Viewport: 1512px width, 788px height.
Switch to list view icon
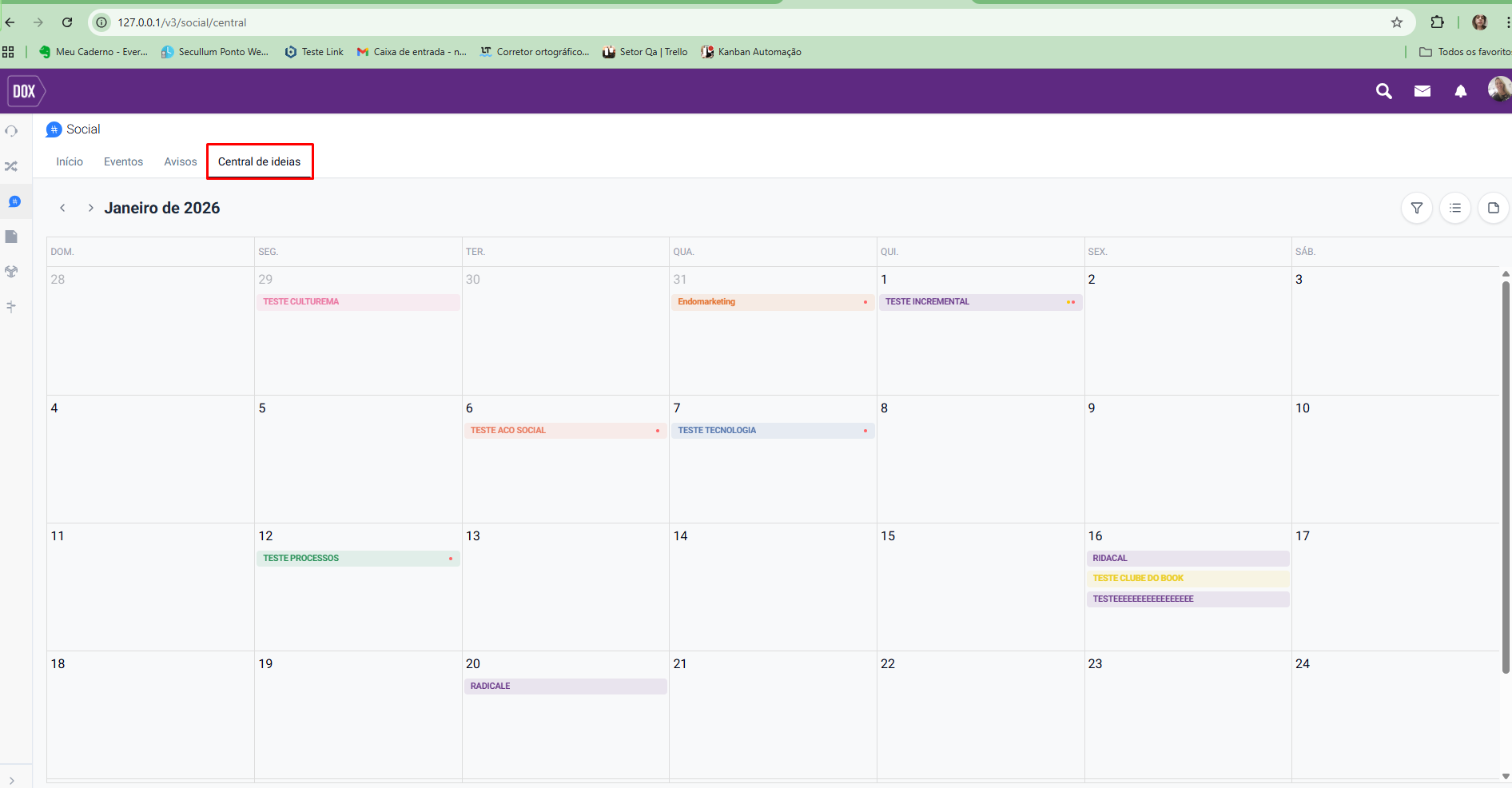tap(1454, 208)
